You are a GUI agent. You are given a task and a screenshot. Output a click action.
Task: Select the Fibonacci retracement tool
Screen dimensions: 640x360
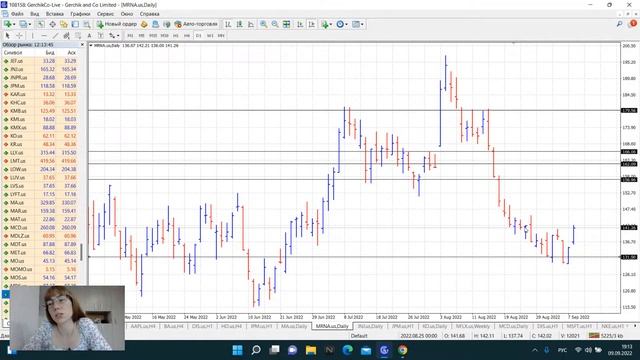click(78, 36)
